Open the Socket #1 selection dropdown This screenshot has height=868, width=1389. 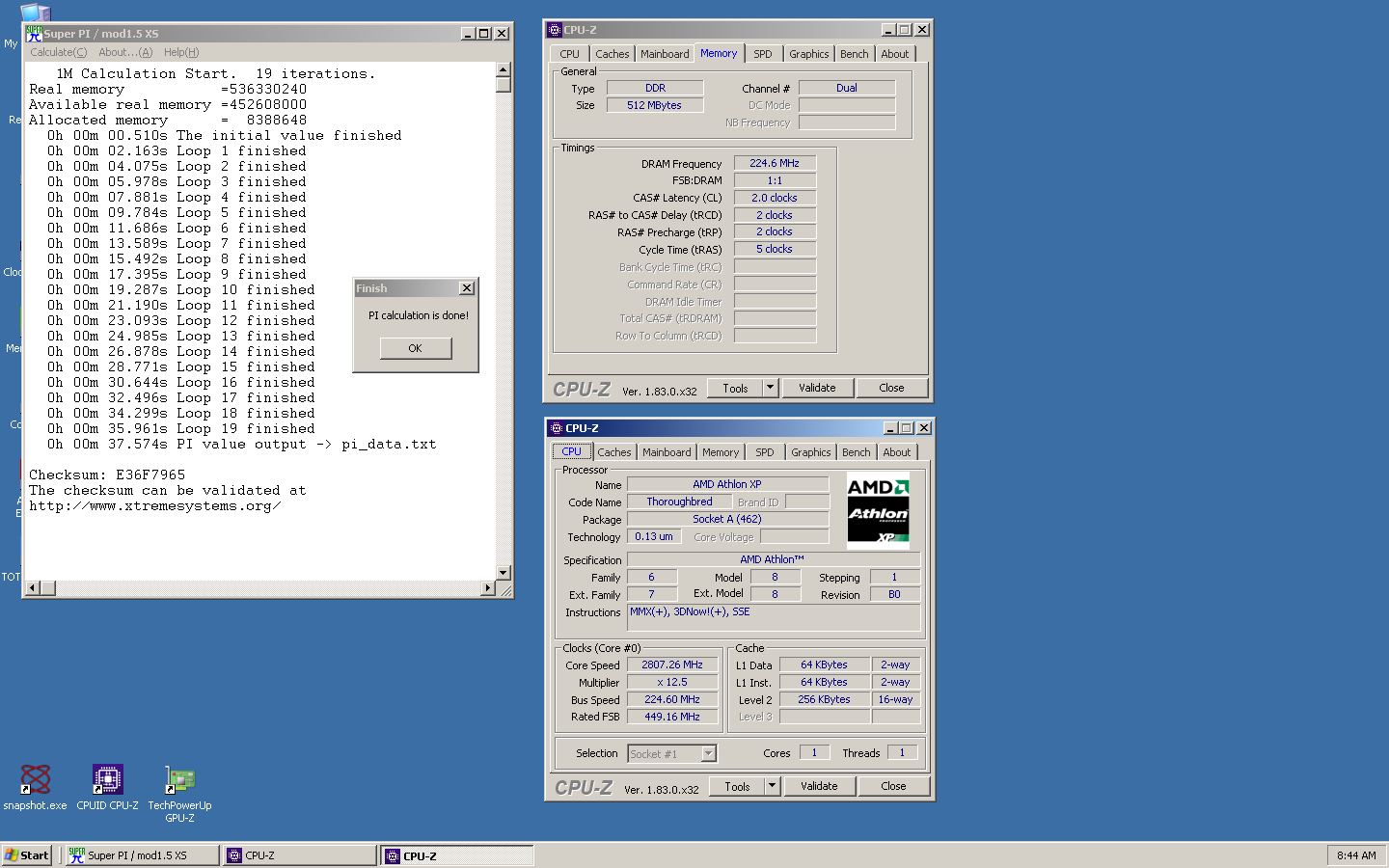[x=672, y=754]
